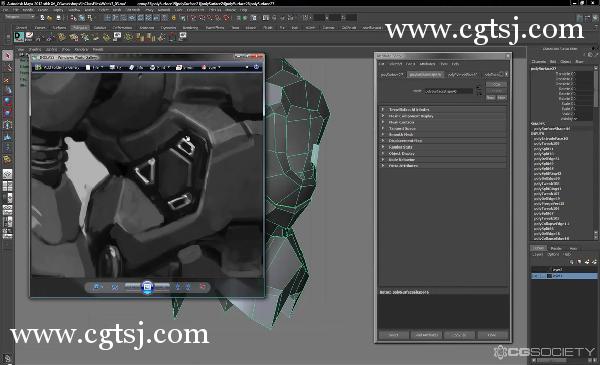The image size is (600, 365).
Task: Select by object type mode icon
Action: (82, 18)
